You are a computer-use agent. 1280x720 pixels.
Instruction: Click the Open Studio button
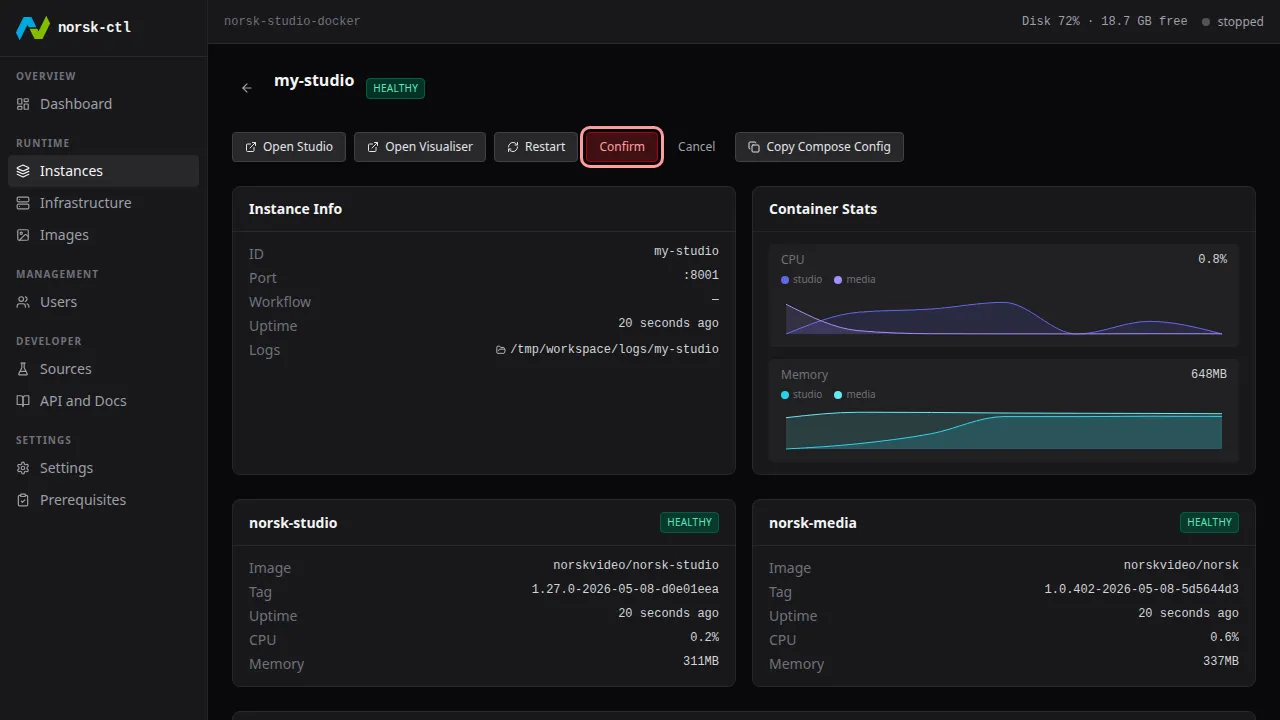289,147
